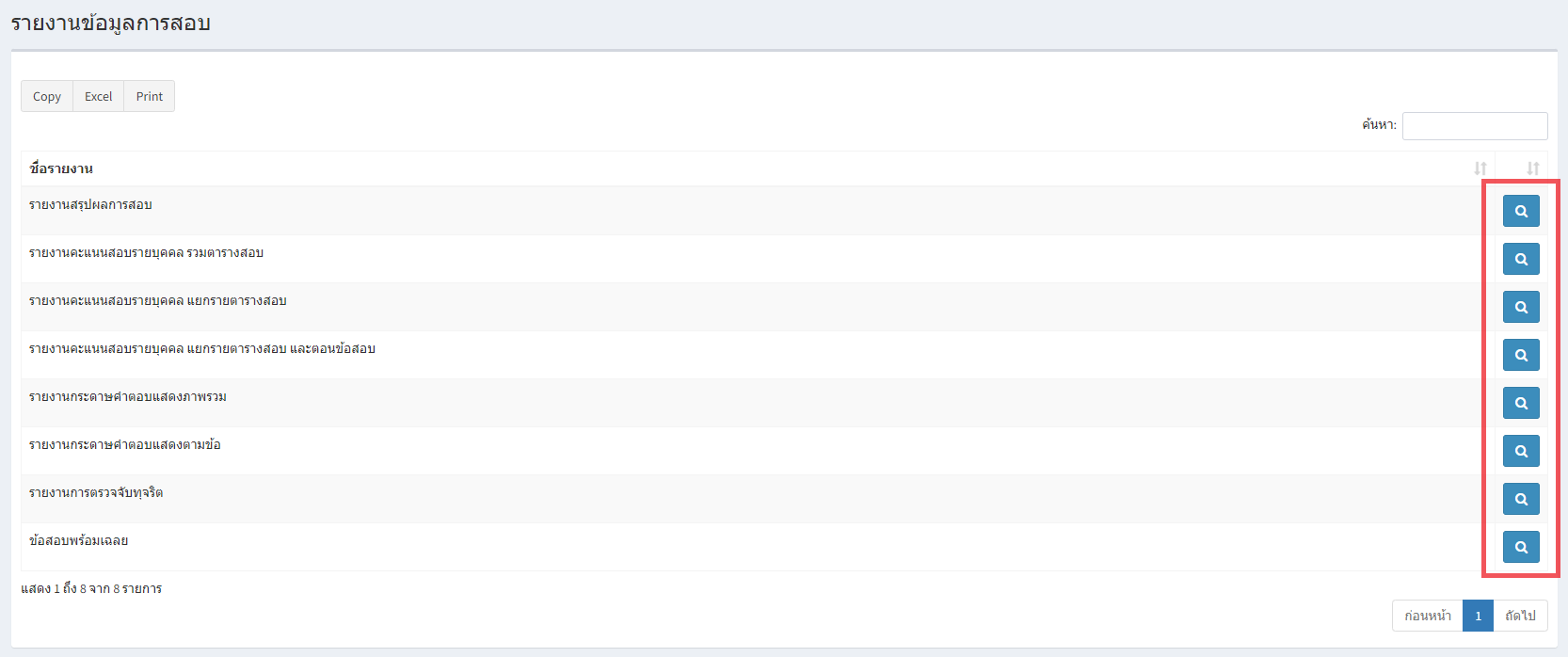Image resolution: width=1568 pixels, height=657 pixels.
Task: Click sort arrows on last action column
Action: 1533,168
